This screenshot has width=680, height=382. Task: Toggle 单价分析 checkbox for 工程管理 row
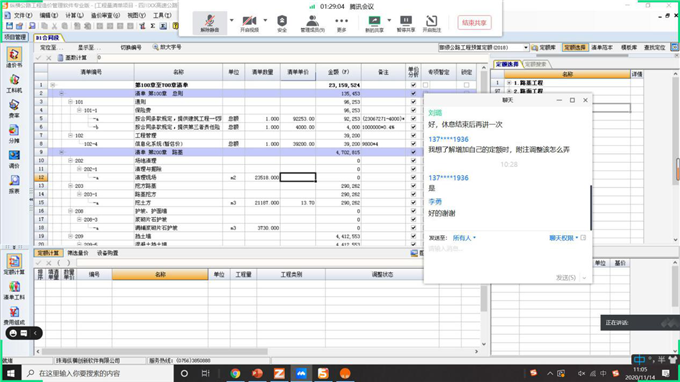413,135
